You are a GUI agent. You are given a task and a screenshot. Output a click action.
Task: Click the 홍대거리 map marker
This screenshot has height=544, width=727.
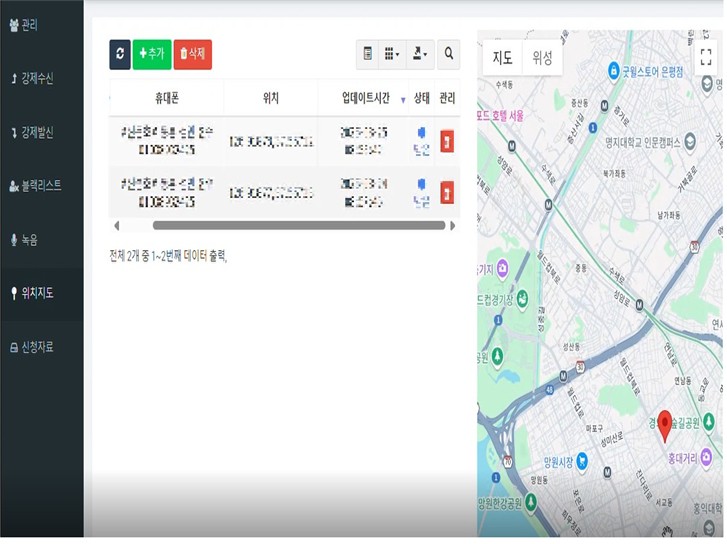pos(706,457)
